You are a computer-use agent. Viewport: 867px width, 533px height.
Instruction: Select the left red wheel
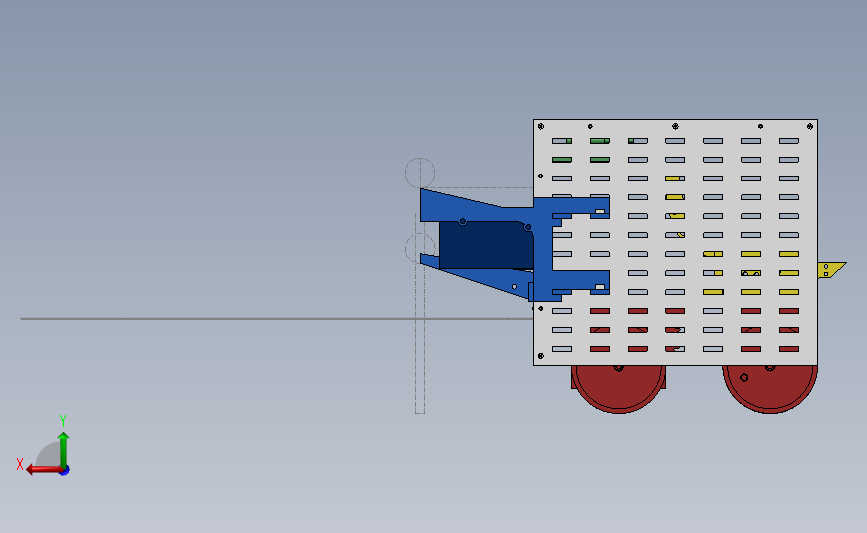(x=618, y=389)
